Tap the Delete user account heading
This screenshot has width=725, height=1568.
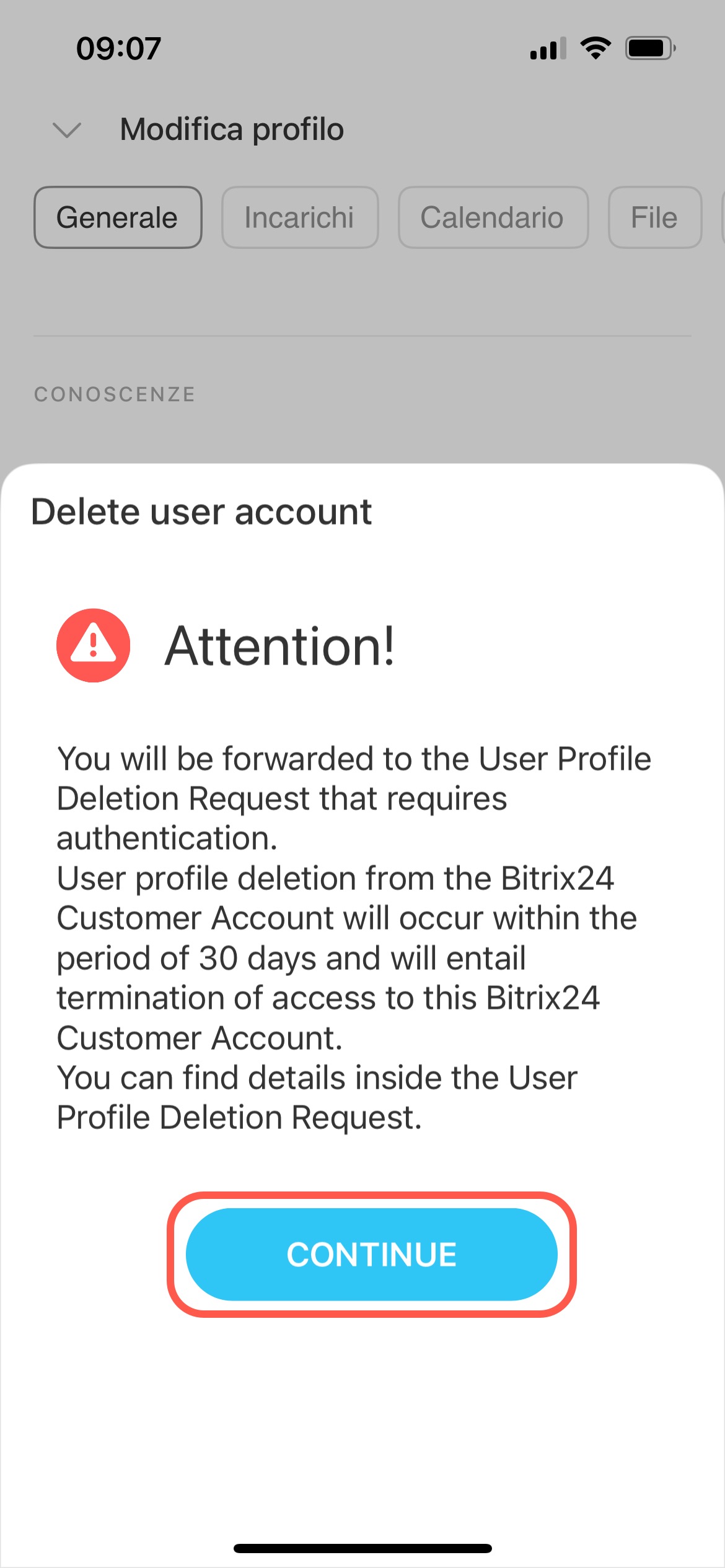click(201, 512)
